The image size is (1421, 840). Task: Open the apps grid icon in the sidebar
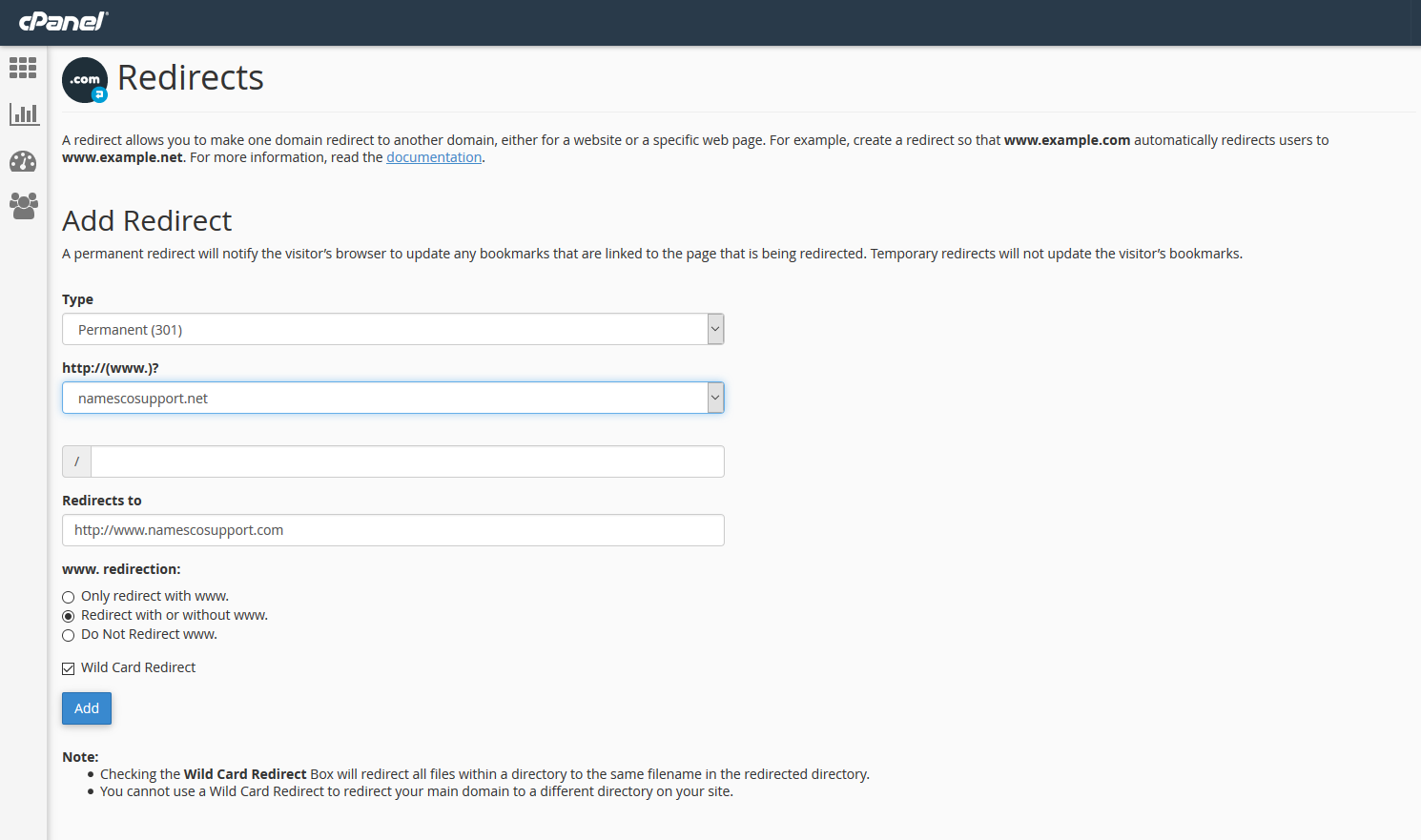click(x=23, y=67)
